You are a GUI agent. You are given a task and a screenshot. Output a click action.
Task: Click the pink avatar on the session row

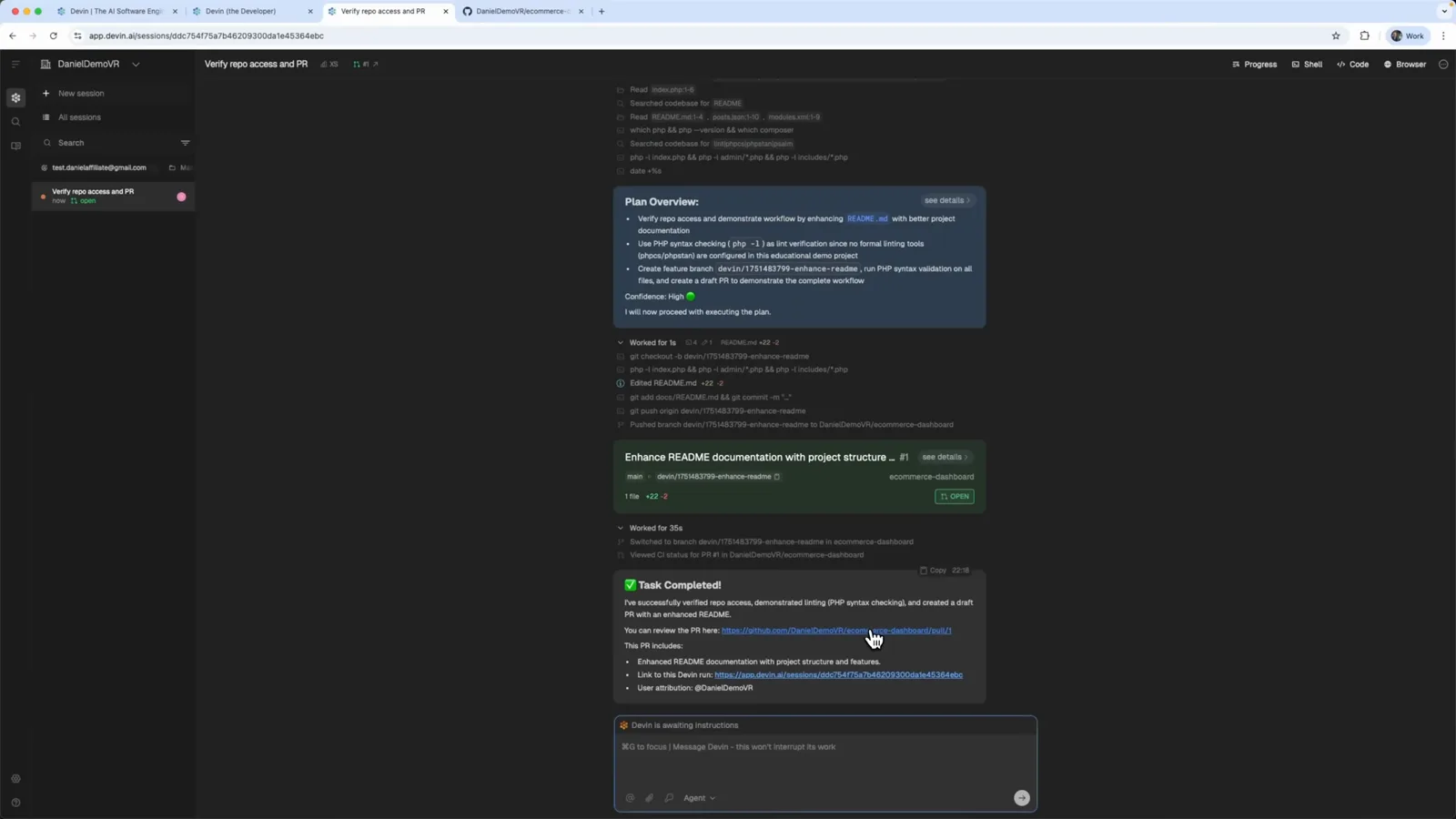click(x=181, y=197)
